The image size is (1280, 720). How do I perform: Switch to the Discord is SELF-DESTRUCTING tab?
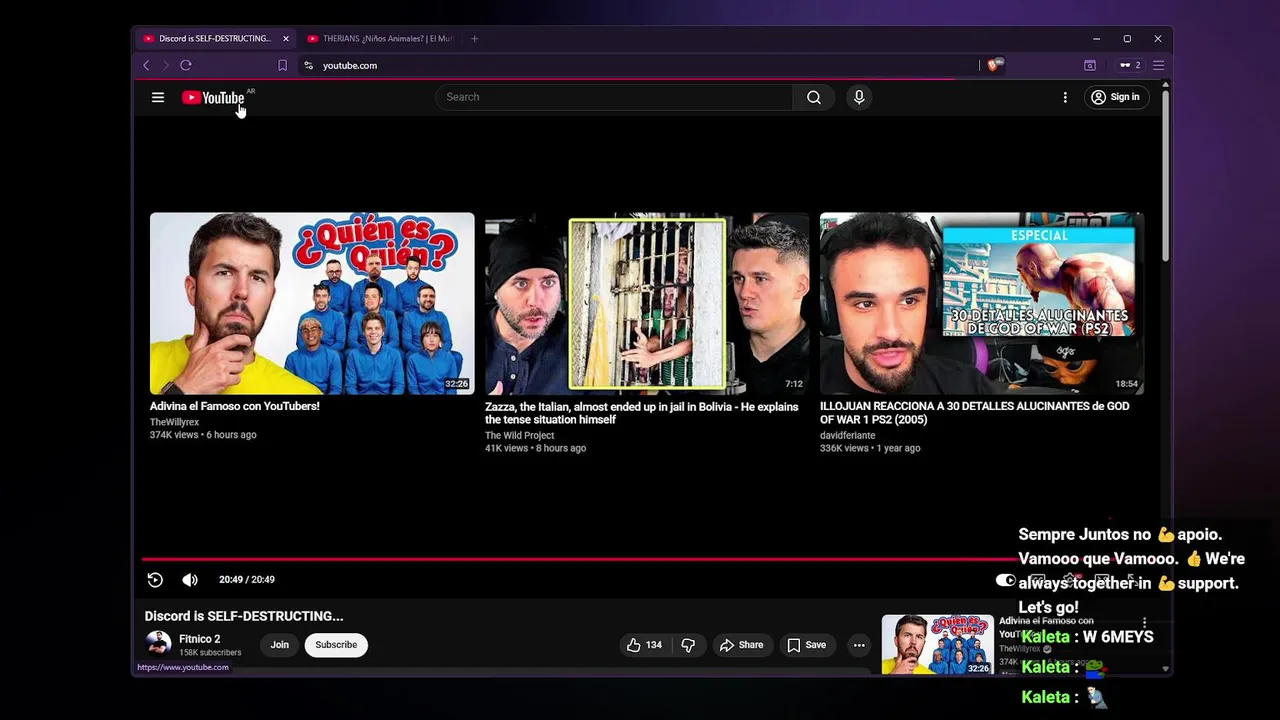(x=215, y=39)
